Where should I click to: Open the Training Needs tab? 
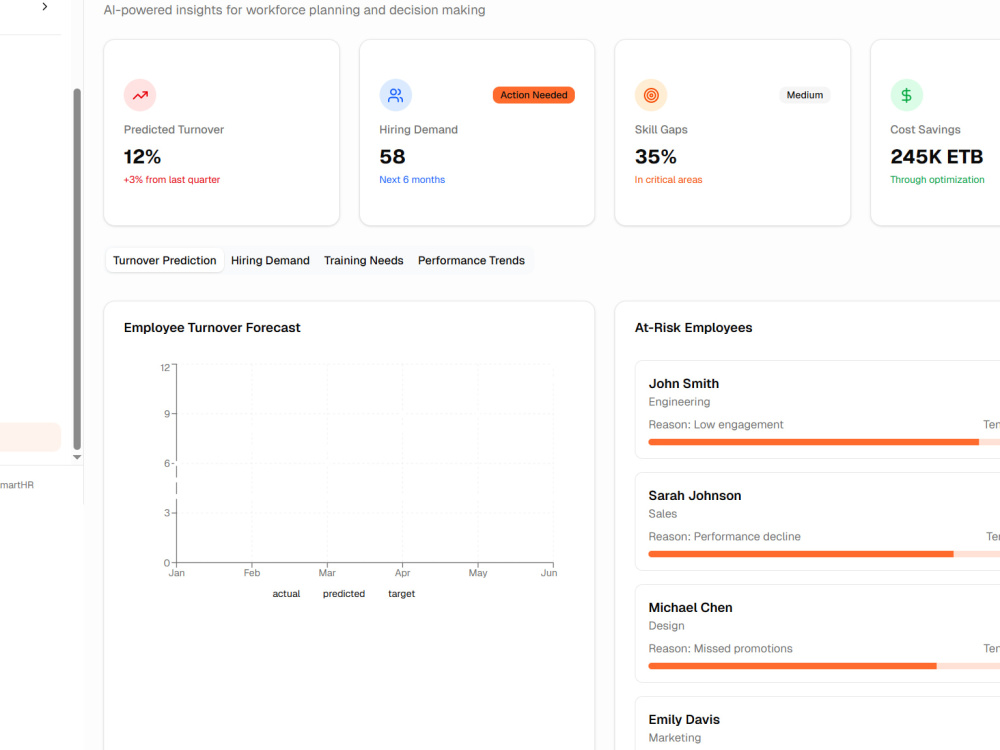(364, 260)
